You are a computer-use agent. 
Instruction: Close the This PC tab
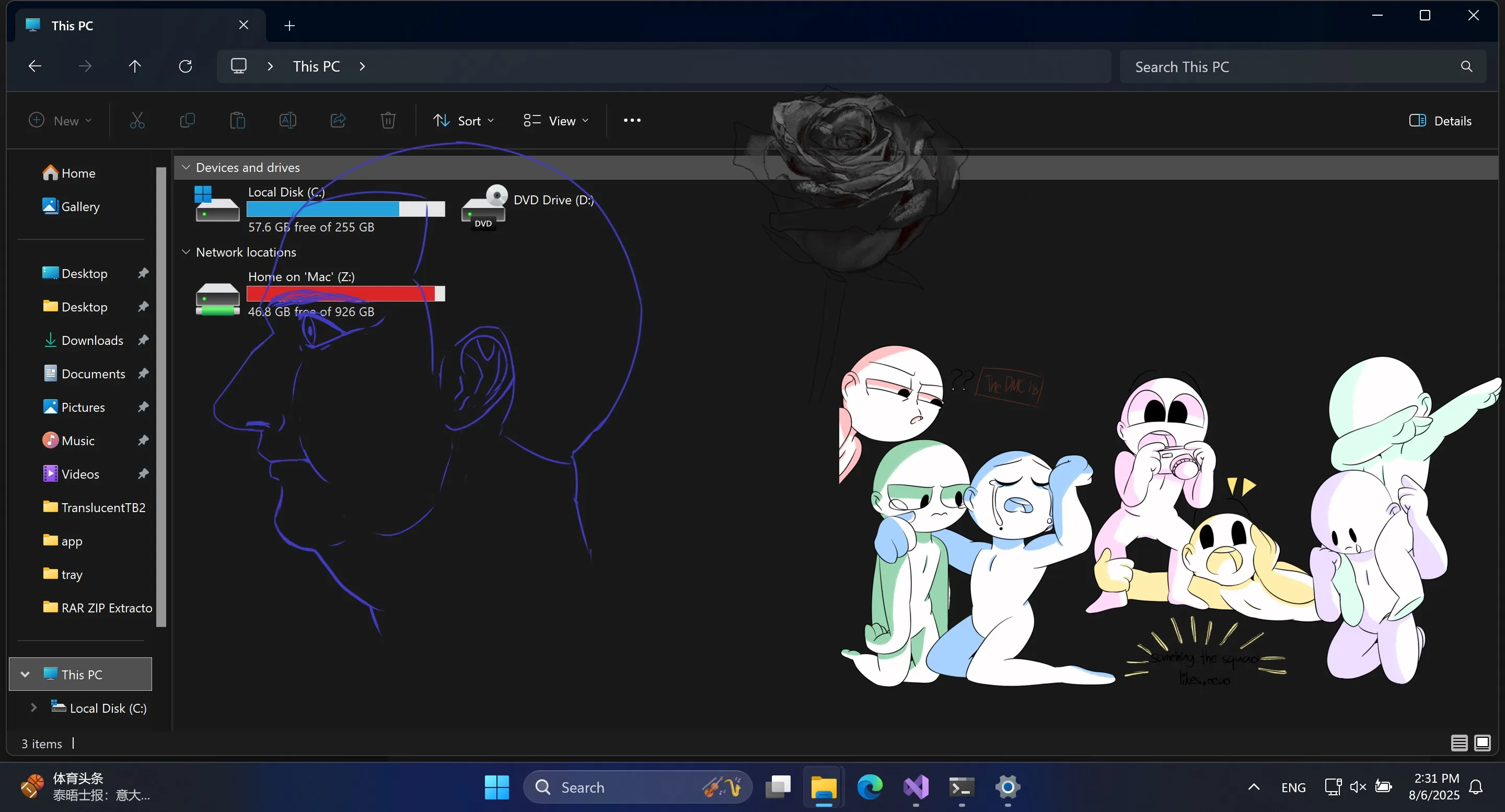tap(244, 25)
